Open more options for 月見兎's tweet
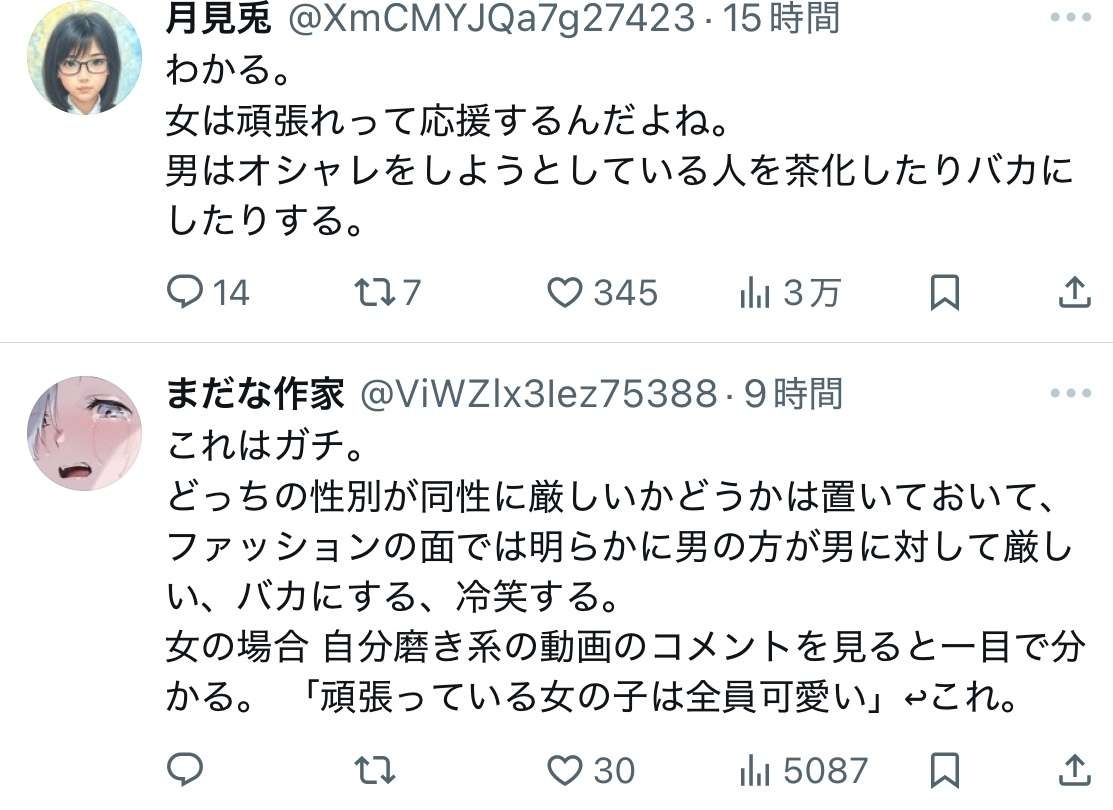This screenshot has width=1113, height=810. coord(1070,18)
